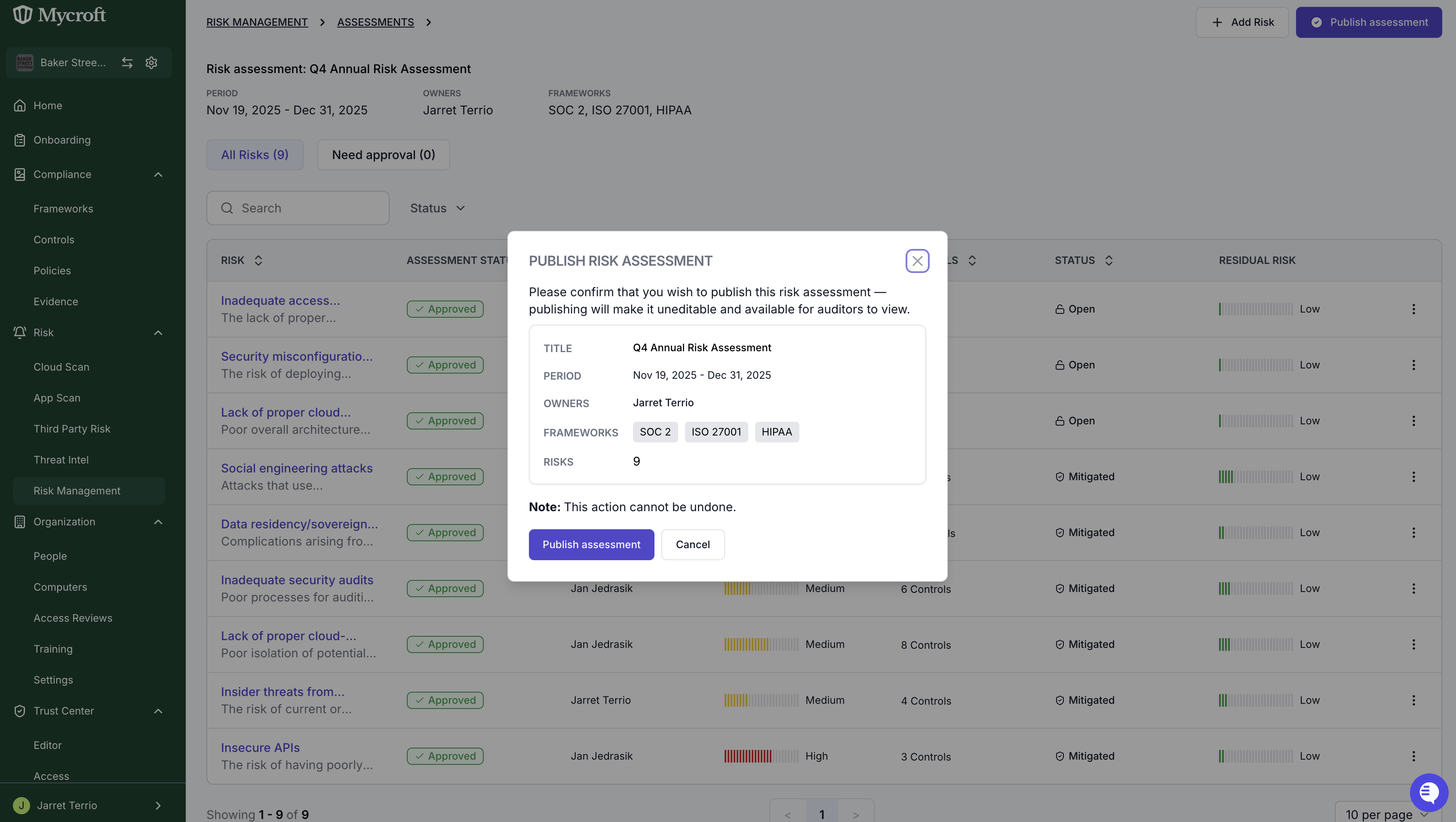Open App Scan in the sidebar
1456x822 pixels.
pyautogui.click(x=56, y=398)
